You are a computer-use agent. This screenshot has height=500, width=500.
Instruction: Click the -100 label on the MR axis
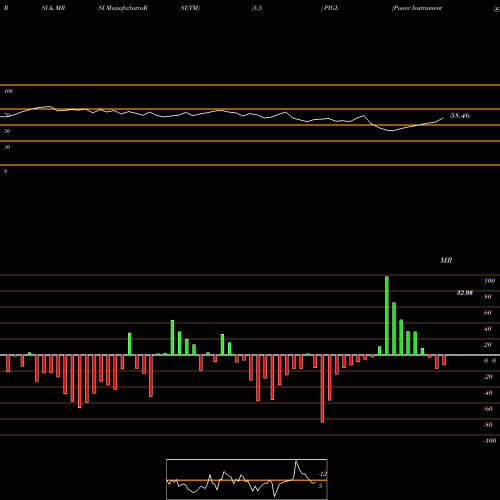click(490, 441)
